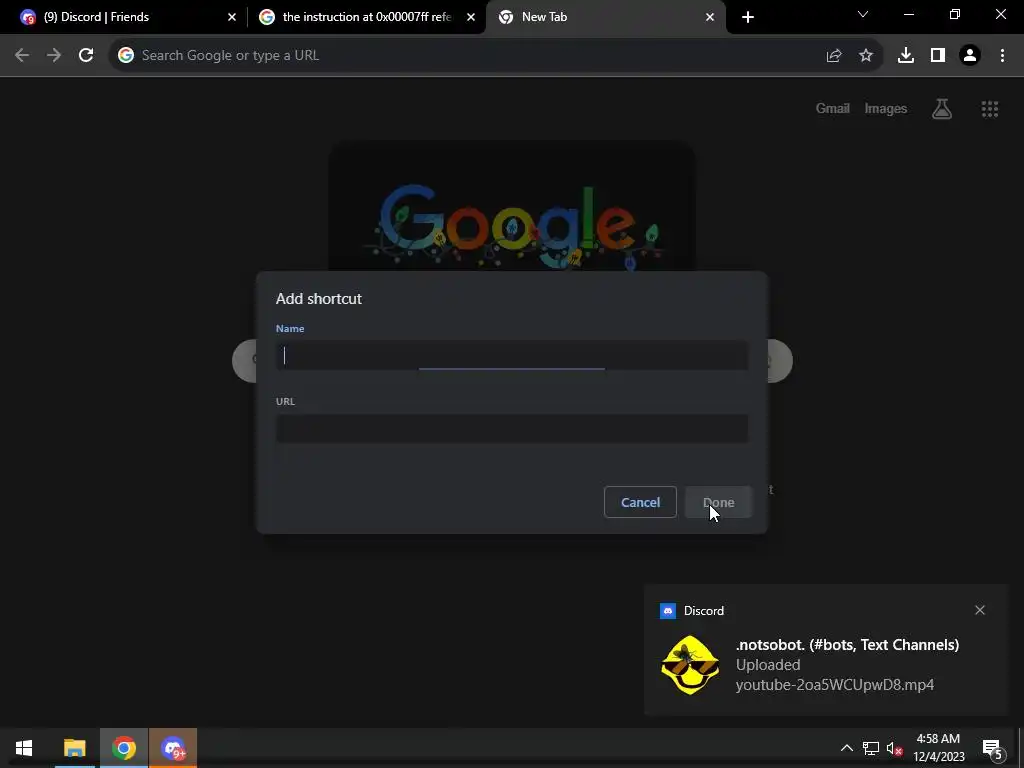
Task: Open Search Labs flask icon
Action: (x=942, y=109)
